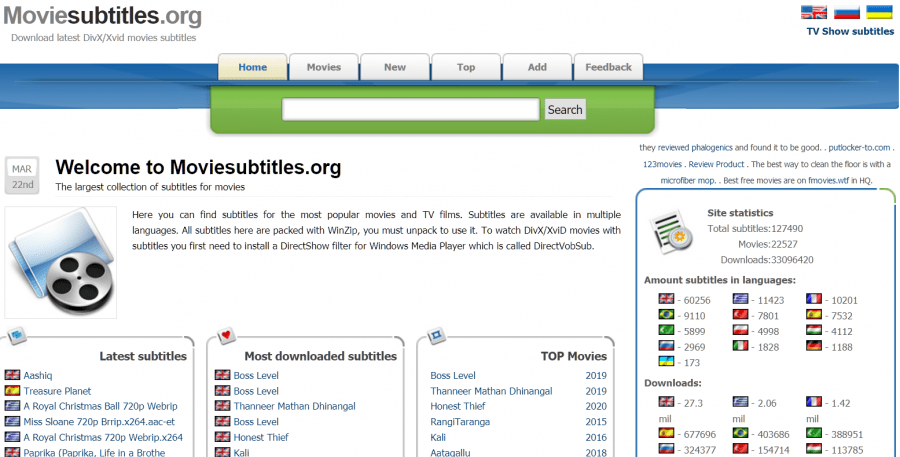Viewport: 900px width, 457px height.
Task: Click the heart icon above Most downloaded subtitles
Action: (x=226, y=335)
